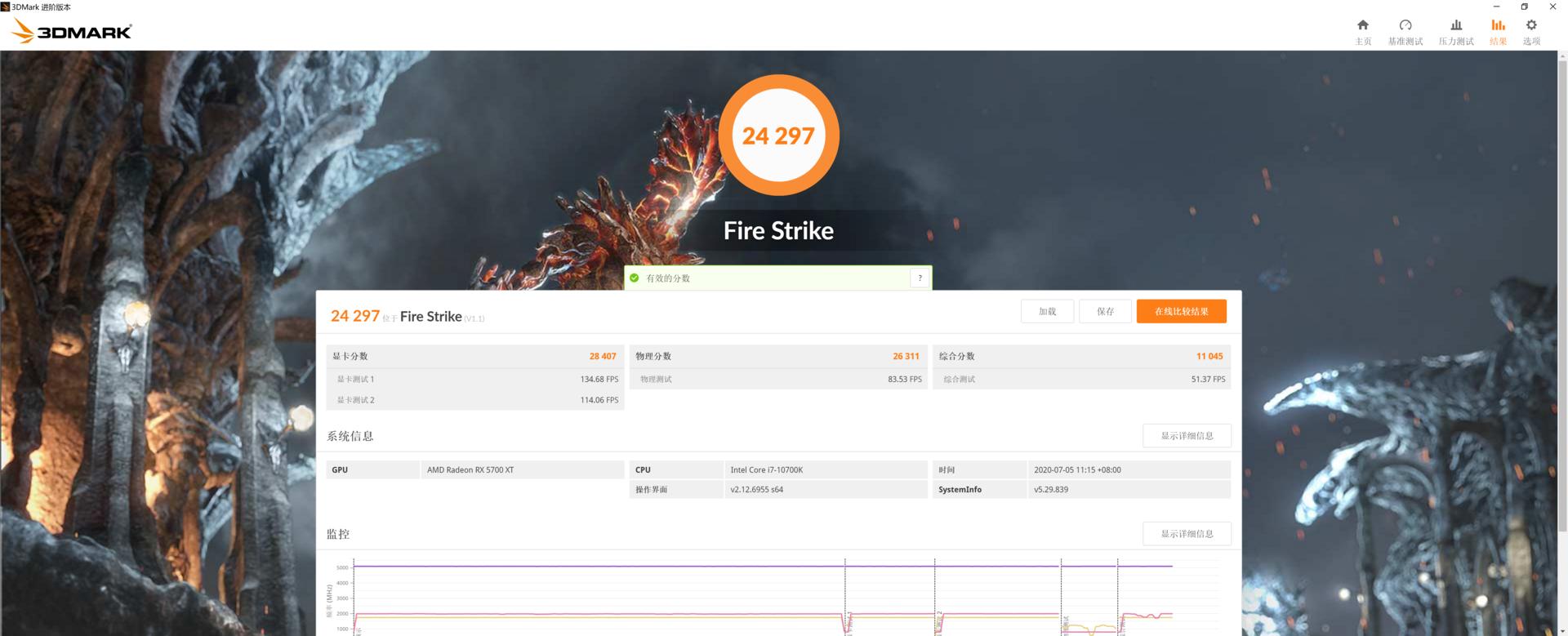Viewport: 1568px width, 636px height.
Task: Click the 监控 section heading
Action: pyautogui.click(x=338, y=534)
